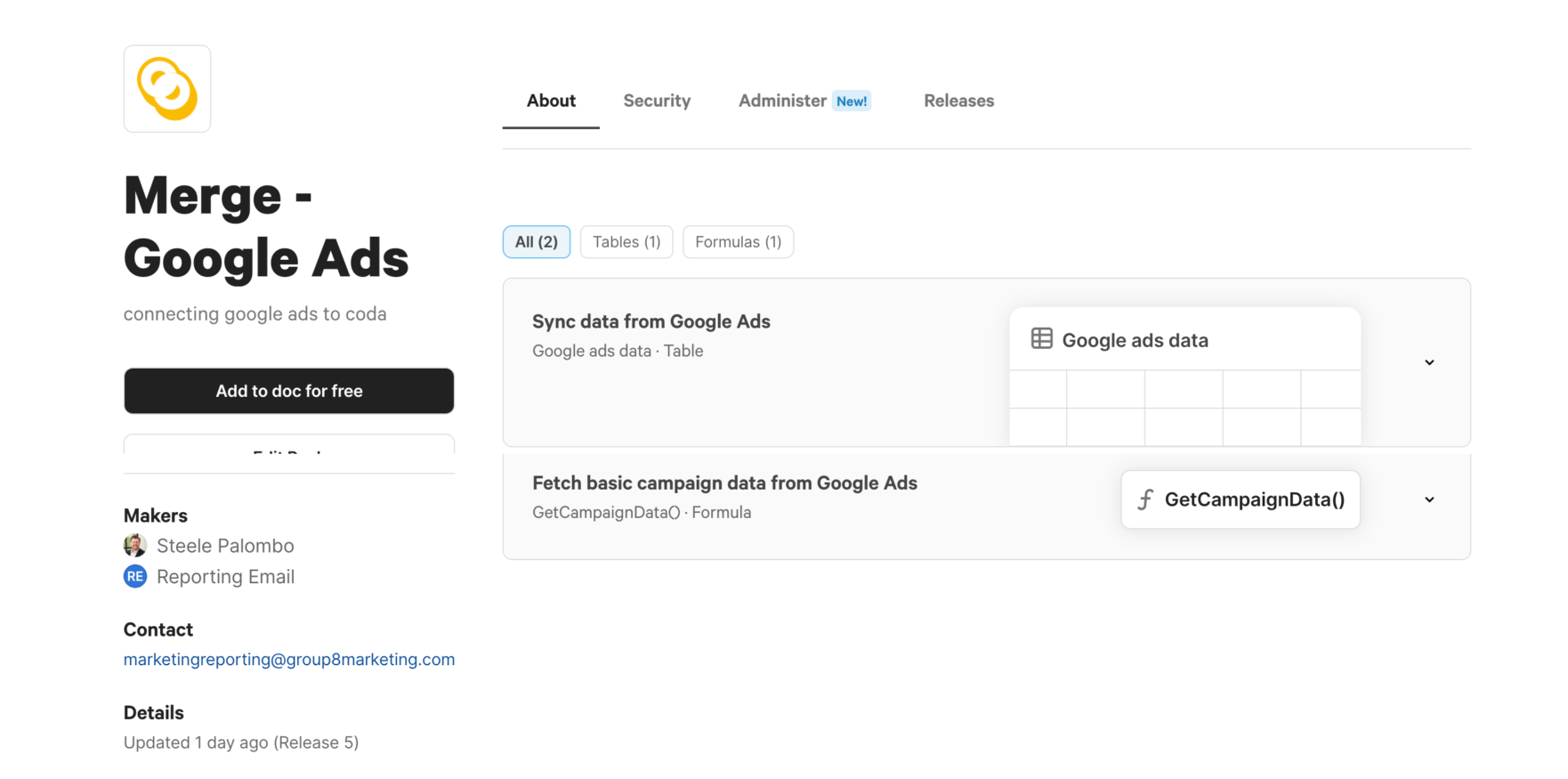The height and width of the screenshot is (779, 1568).
Task: Select the All (2) filter chip
Action: pyautogui.click(x=537, y=242)
